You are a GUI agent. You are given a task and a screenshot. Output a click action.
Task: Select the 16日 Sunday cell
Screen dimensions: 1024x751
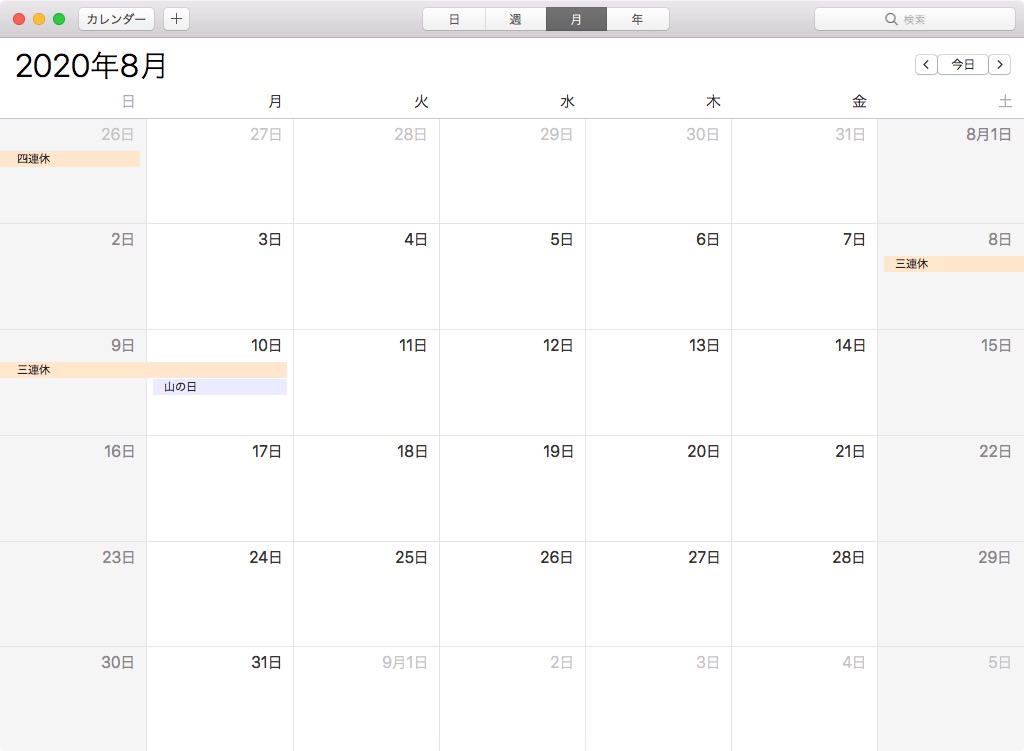tap(73, 488)
